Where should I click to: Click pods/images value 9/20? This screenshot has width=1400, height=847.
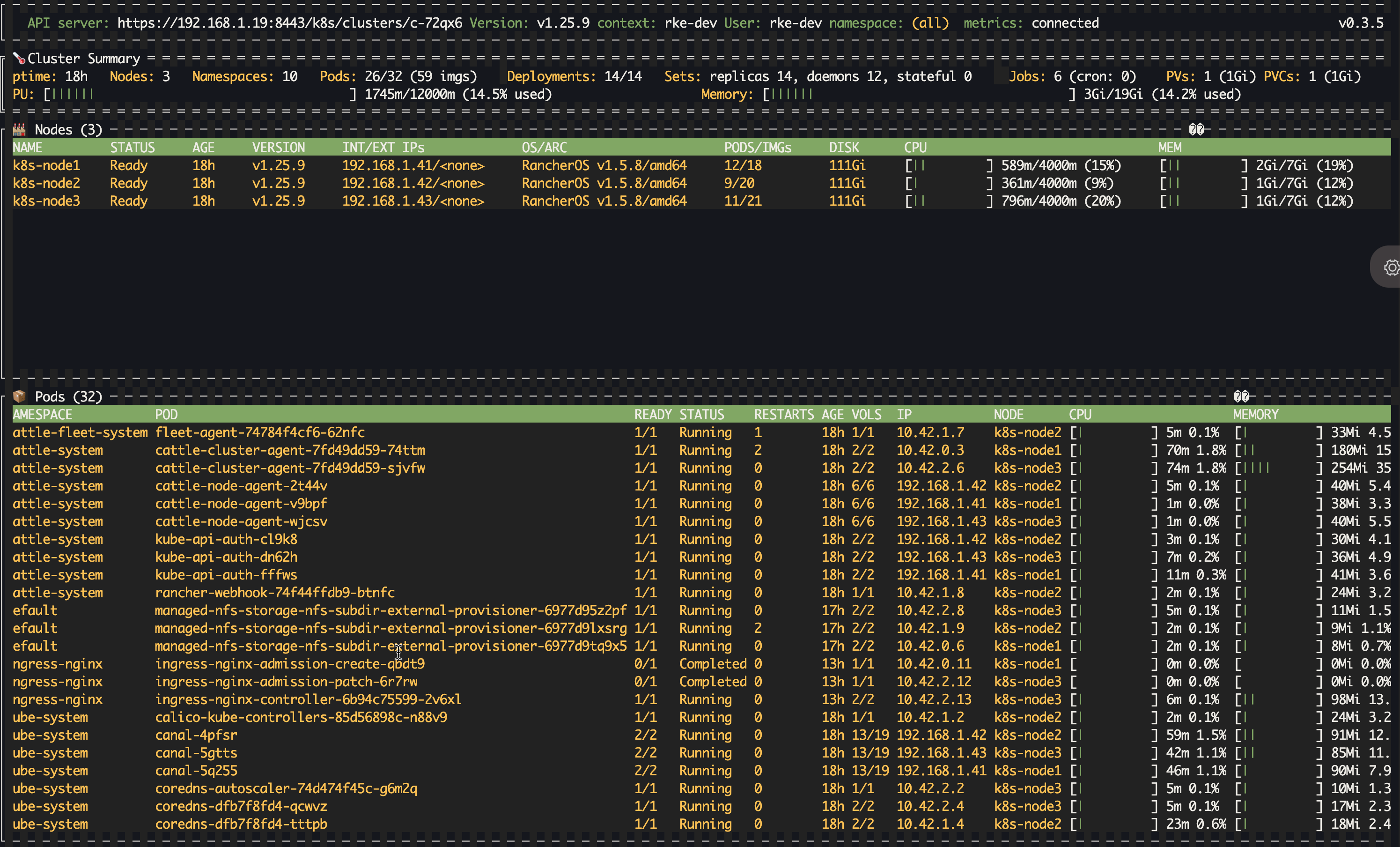[739, 183]
